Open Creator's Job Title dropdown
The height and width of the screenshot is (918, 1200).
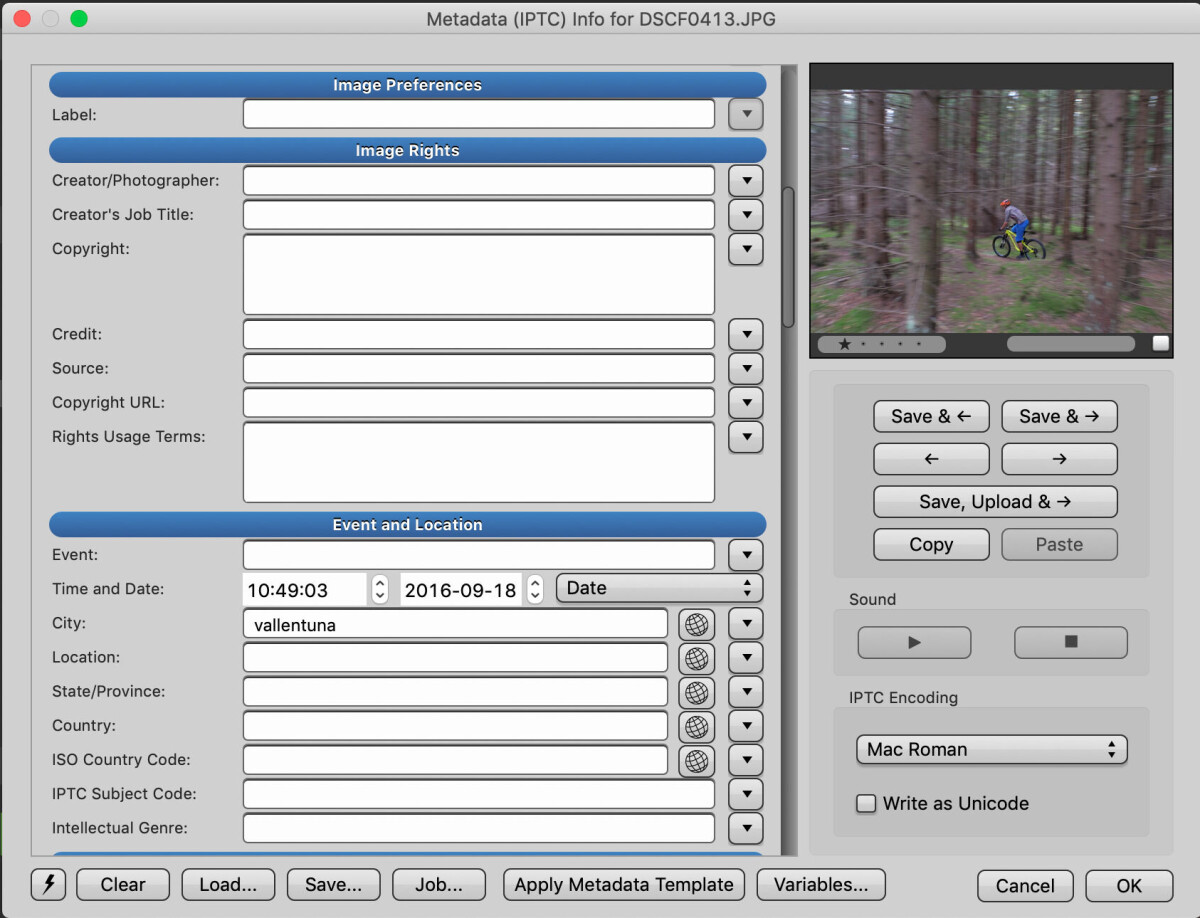[746, 215]
